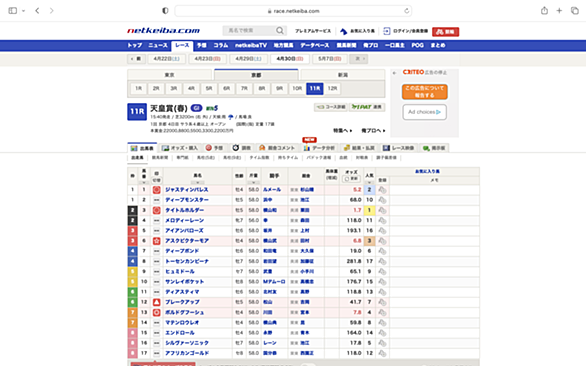The width and height of the screenshot is (586, 366).
Task: Open netkeibaTV in the blue navigation bar
Action: (x=250, y=45)
